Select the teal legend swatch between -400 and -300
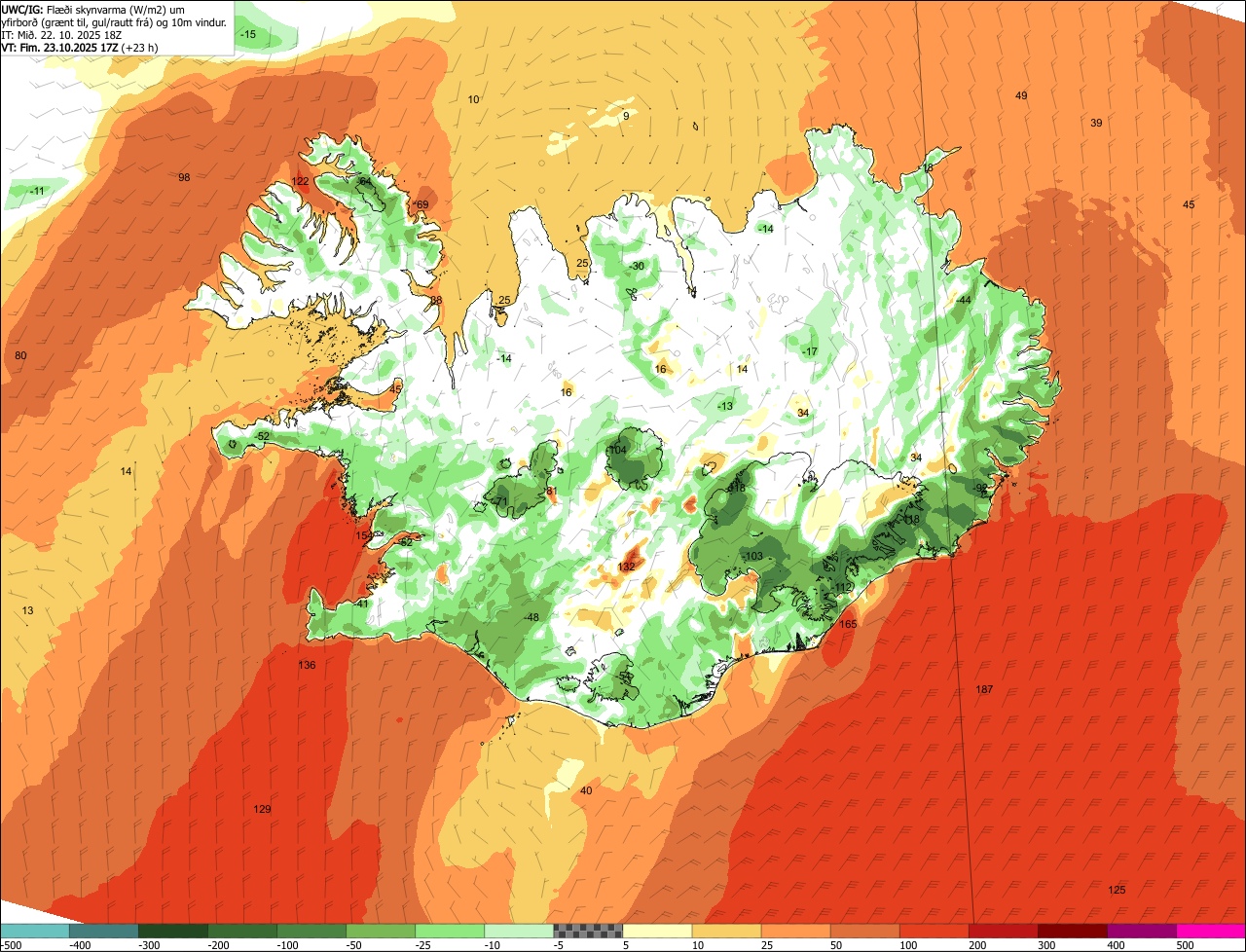1246x952 pixels. pyautogui.click(x=103, y=931)
